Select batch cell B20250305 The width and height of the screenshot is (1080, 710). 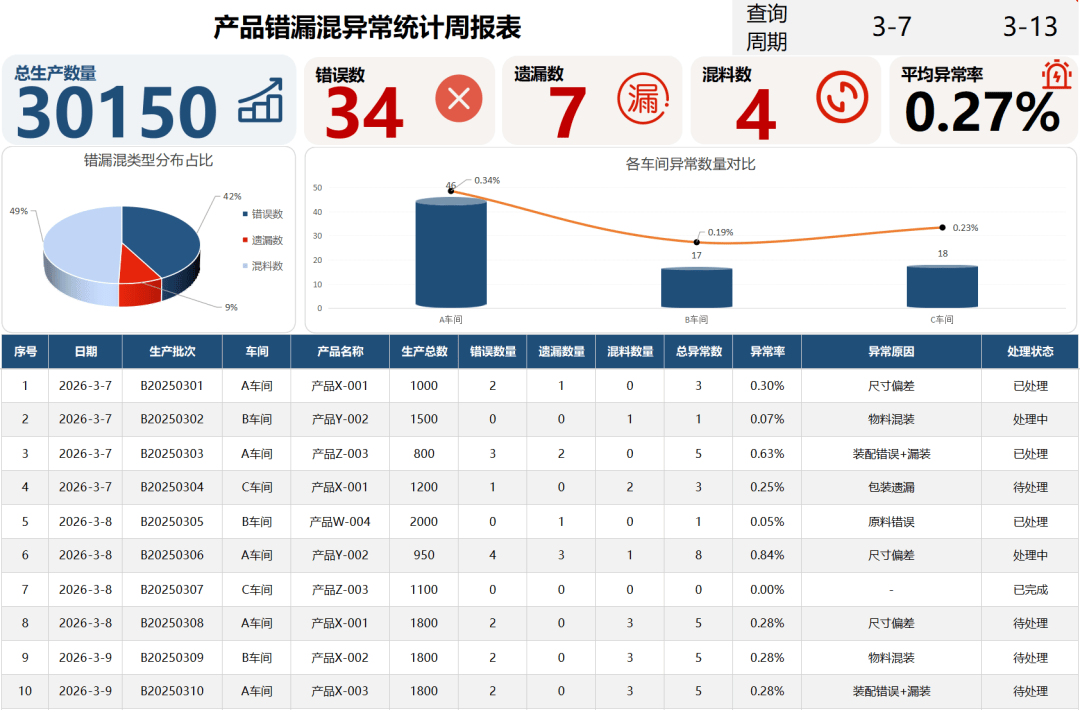(x=172, y=522)
